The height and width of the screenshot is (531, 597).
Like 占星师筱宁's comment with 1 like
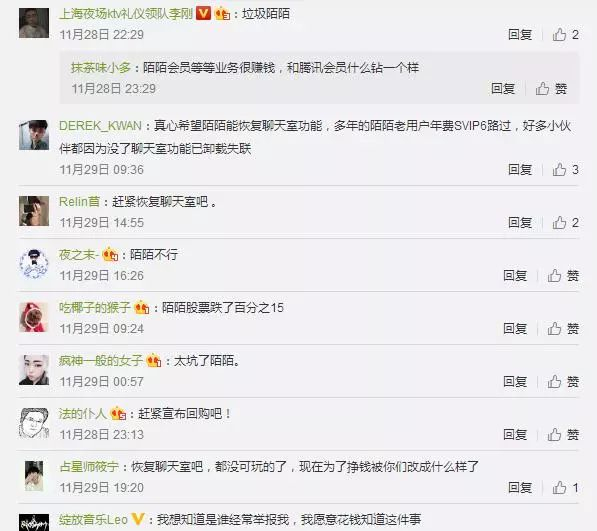point(559,487)
